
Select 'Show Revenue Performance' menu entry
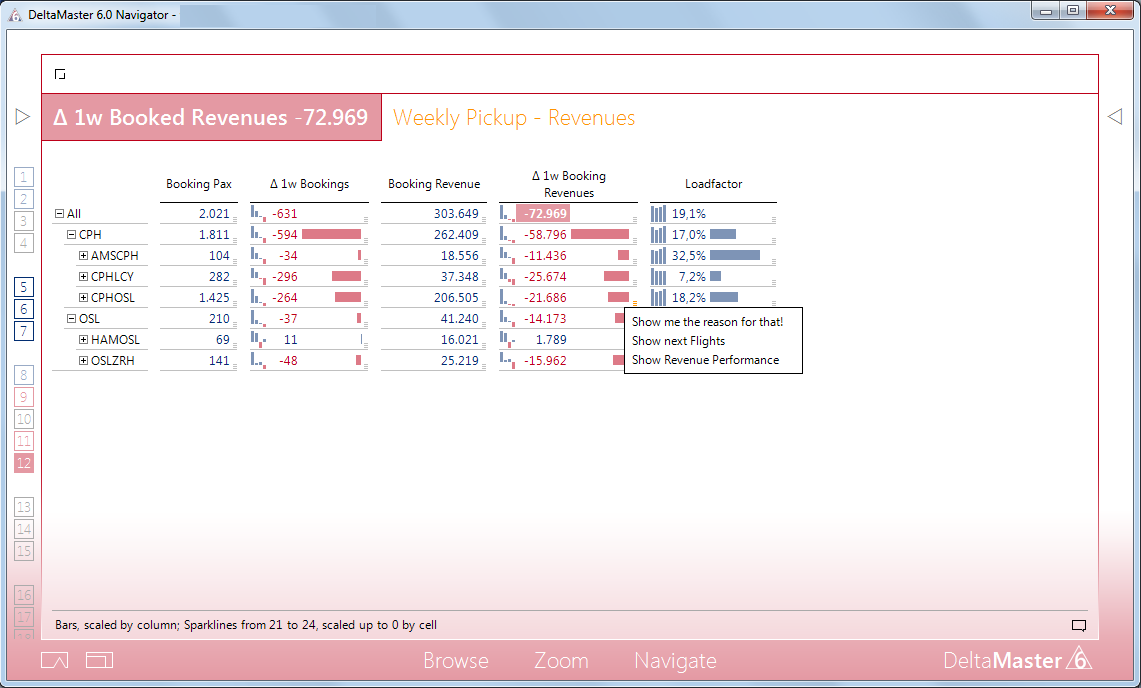coord(705,360)
